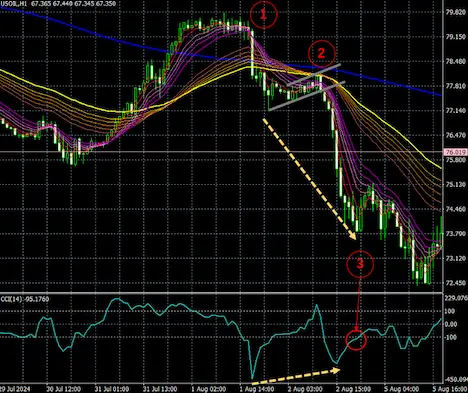Click the red circled number 2 marker
The width and height of the screenshot is (468, 393).
click(321, 53)
